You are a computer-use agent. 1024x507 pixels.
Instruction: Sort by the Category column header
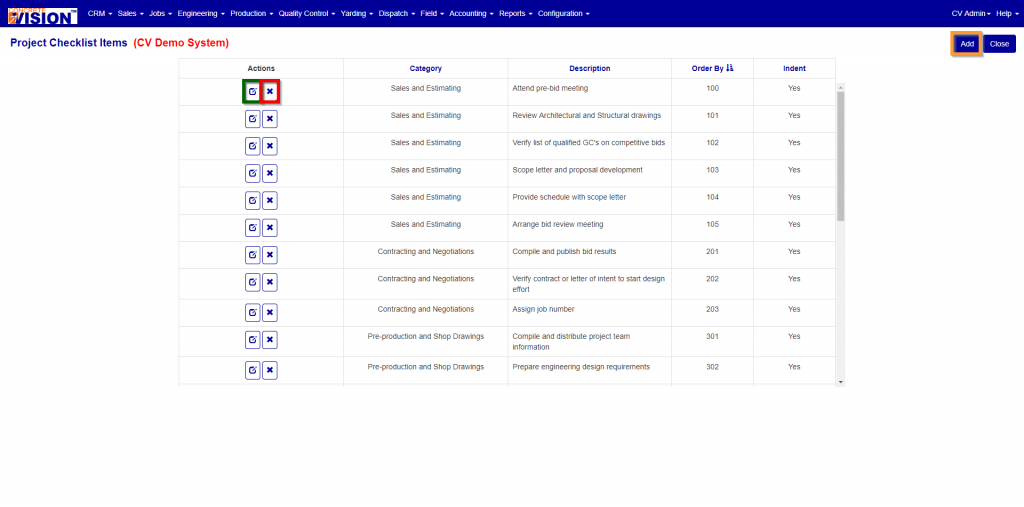pos(426,68)
